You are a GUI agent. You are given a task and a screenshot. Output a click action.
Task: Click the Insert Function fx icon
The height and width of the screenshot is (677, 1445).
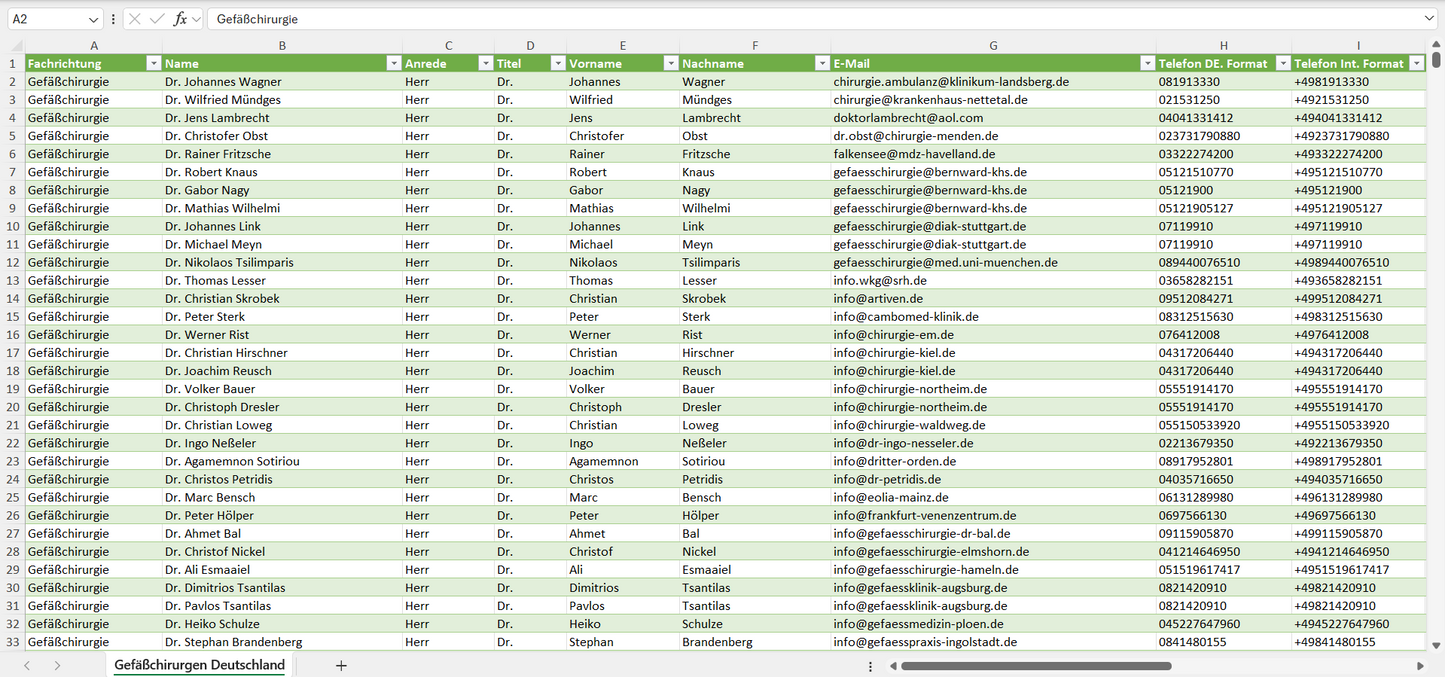click(180, 19)
